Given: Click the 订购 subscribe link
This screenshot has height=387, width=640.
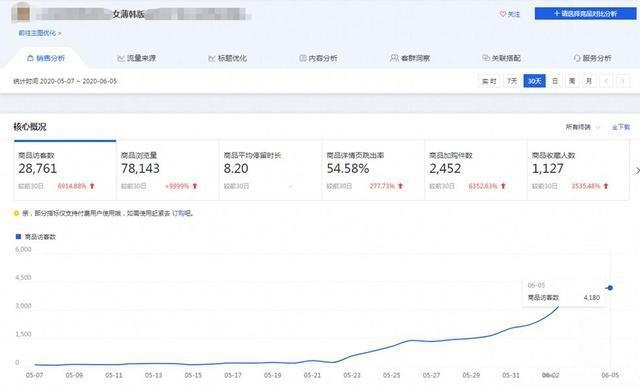Looking at the screenshot, I should coord(178,213).
